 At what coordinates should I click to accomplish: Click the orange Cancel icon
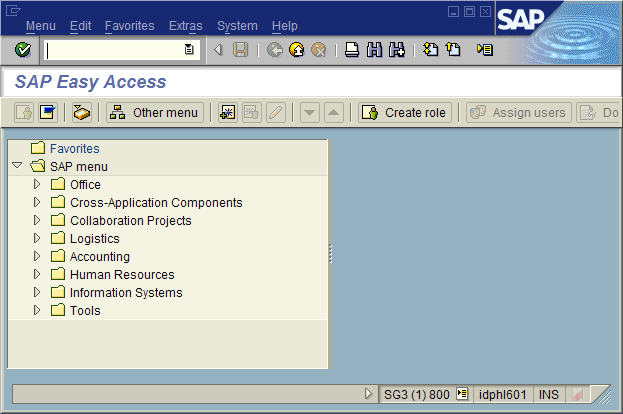[x=319, y=50]
